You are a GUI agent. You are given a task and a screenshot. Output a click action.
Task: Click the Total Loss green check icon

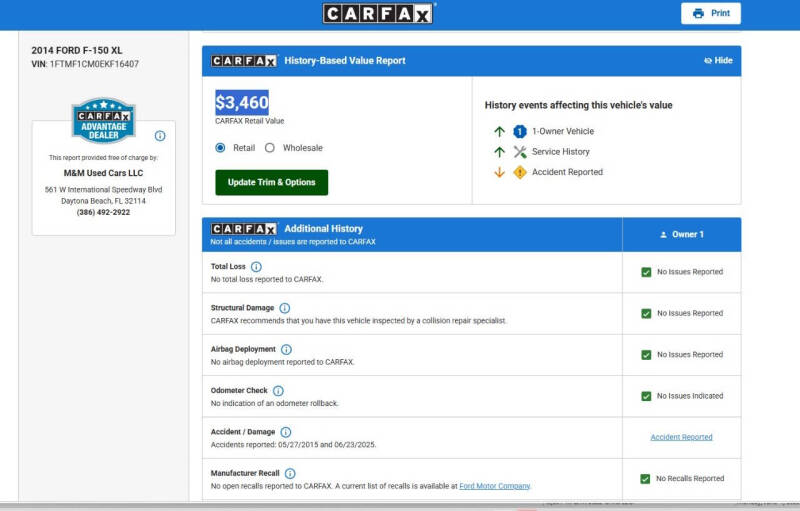point(646,272)
